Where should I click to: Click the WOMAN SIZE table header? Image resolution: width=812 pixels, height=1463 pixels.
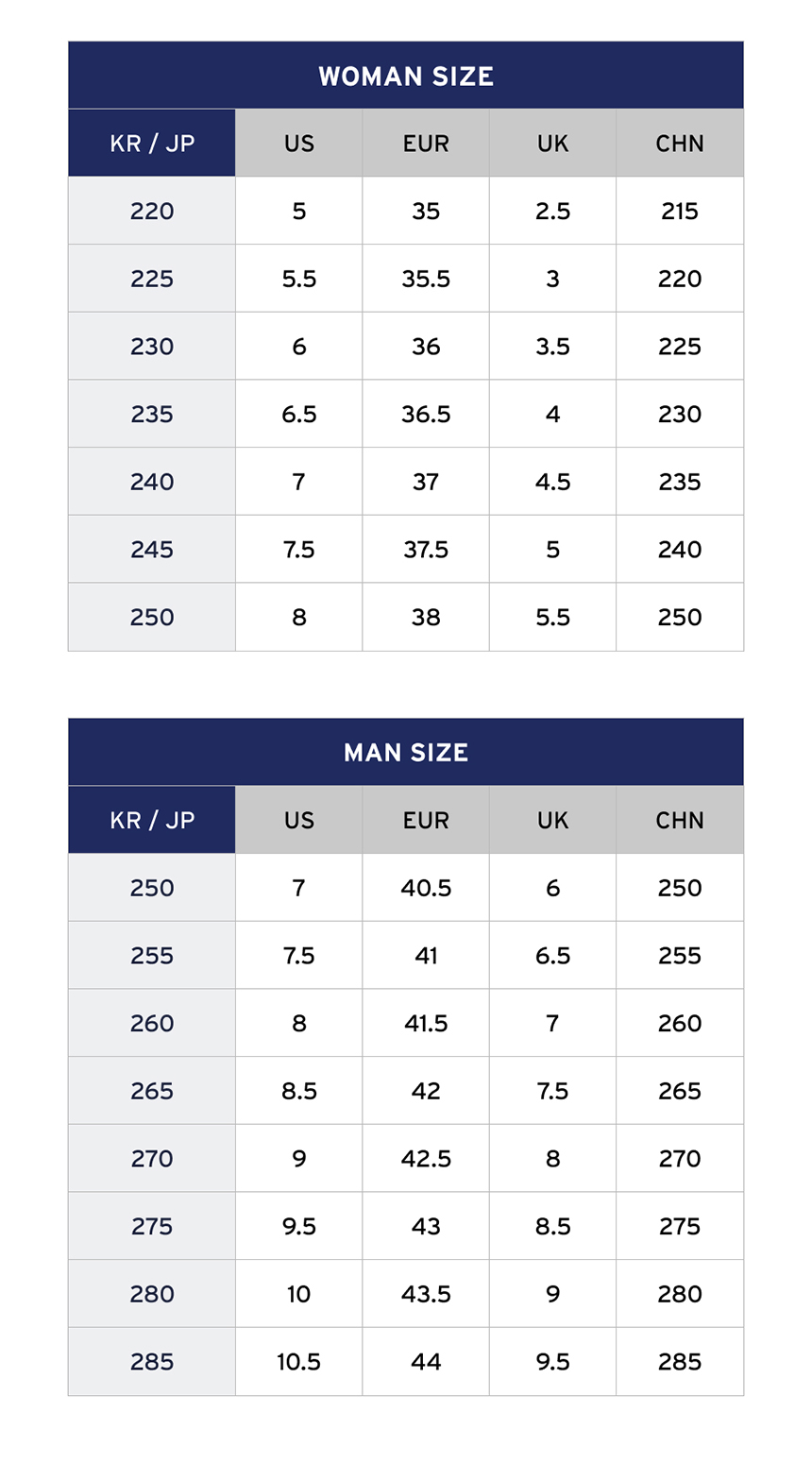click(406, 76)
